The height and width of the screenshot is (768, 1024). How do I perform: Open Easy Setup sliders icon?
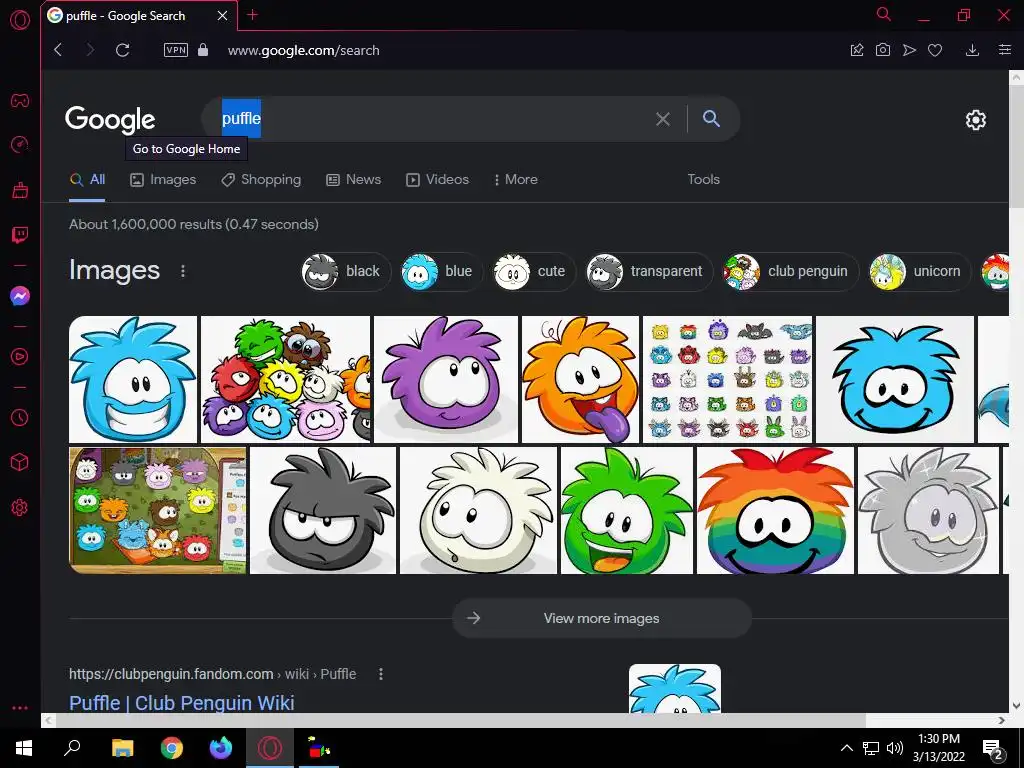(1004, 50)
